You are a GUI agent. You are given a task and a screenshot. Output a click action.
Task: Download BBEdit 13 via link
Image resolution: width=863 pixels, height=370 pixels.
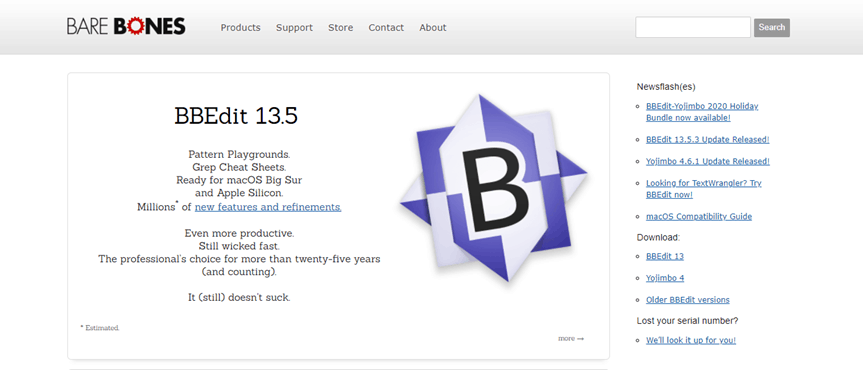click(x=664, y=256)
